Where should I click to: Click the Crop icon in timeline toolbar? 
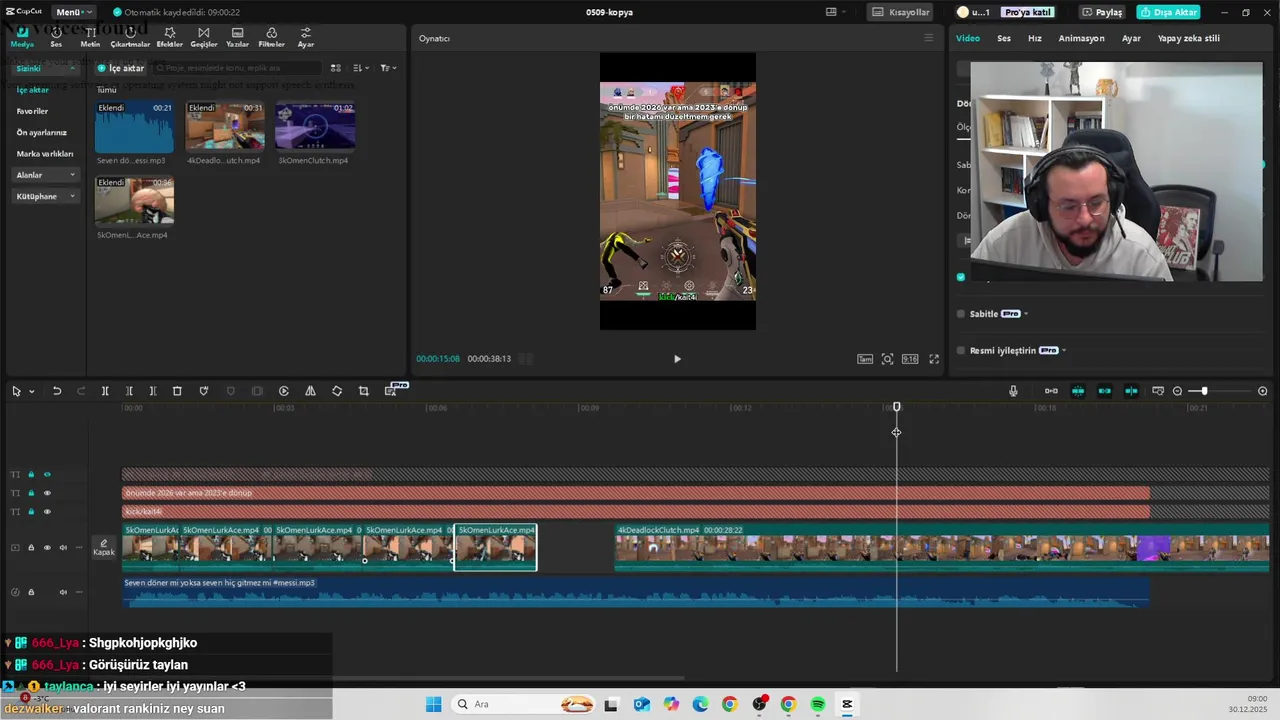click(x=364, y=391)
